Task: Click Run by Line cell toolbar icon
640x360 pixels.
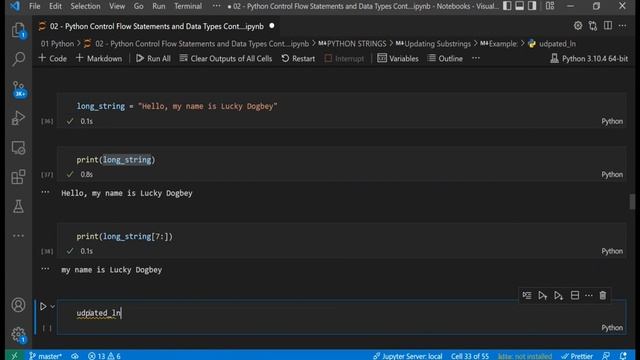Action: (527, 295)
